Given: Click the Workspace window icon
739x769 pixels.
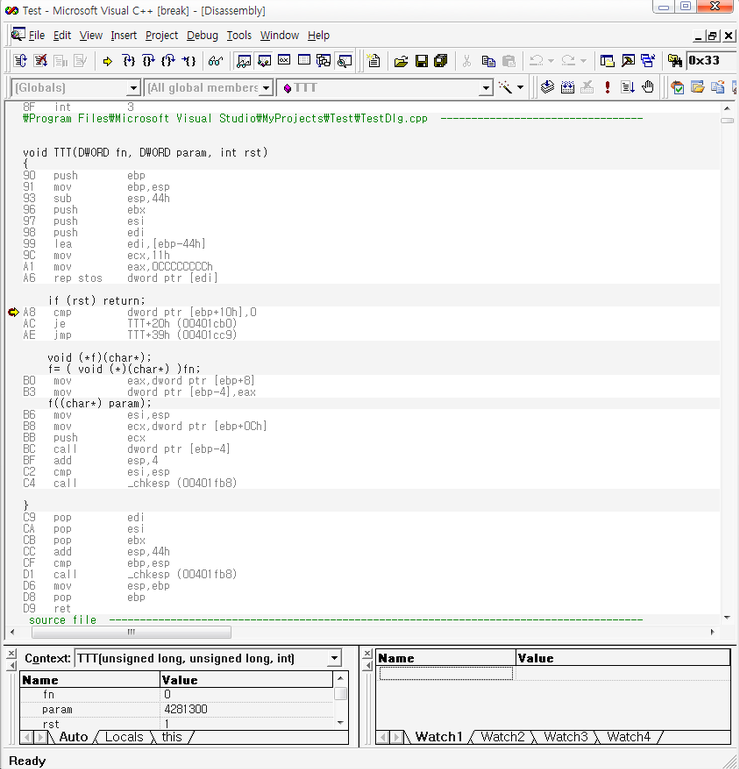Looking at the screenshot, I should 607,61.
